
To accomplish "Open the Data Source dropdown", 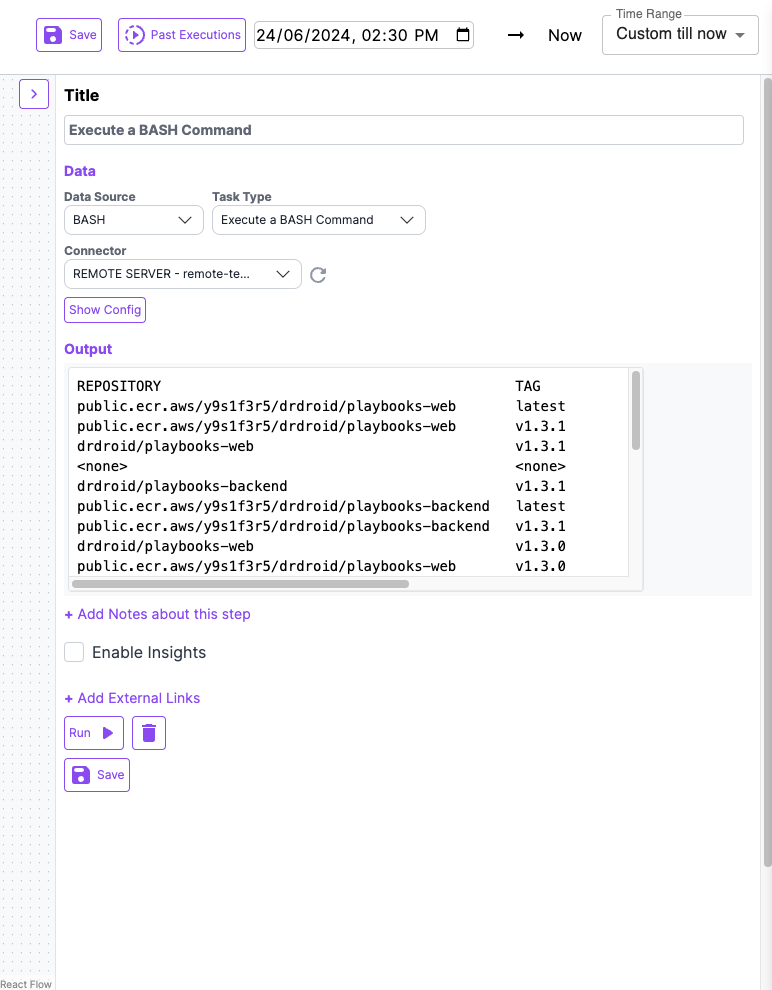I will pos(134,220).
